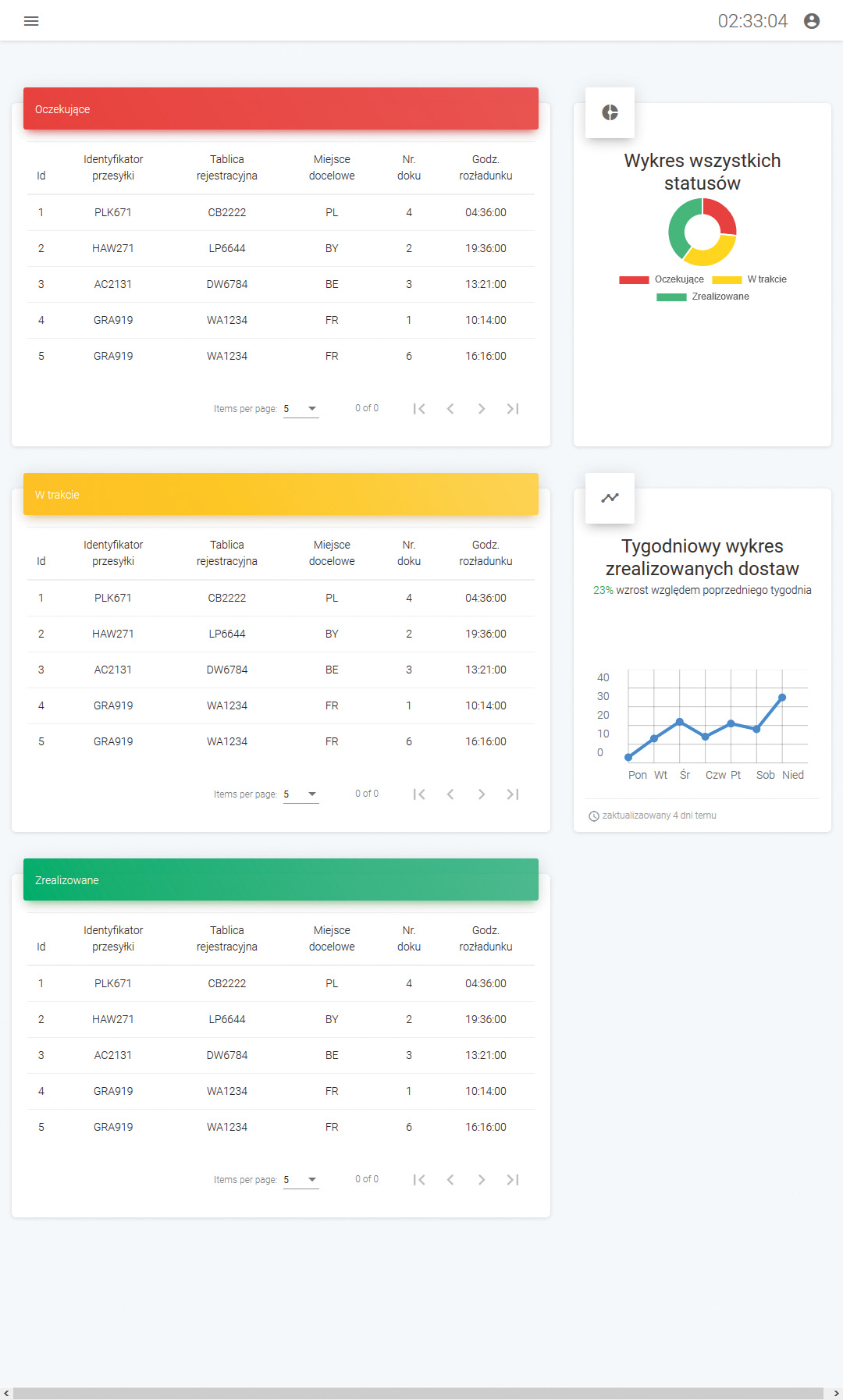Click the Oczekujące red header bar
This screenshot has height=1400, width=843.
(281, 109)
